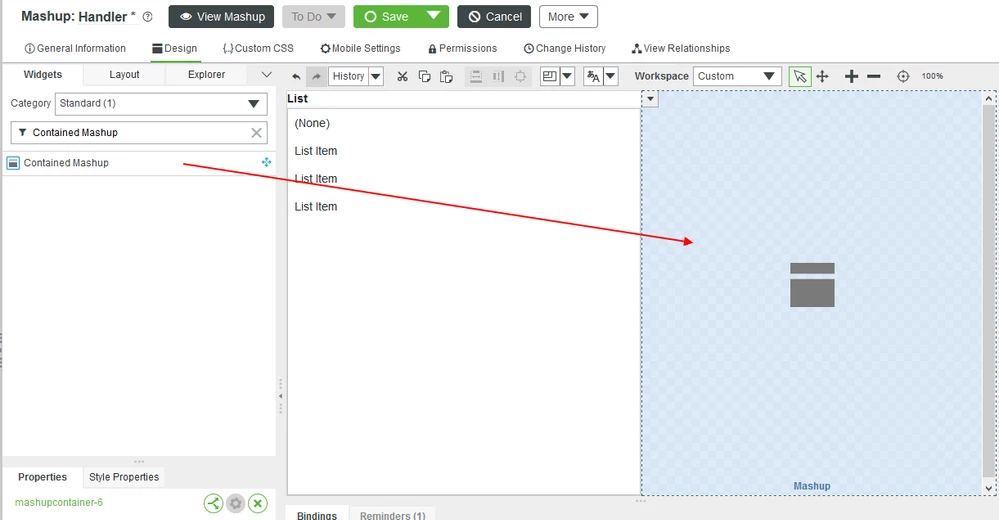Open the layout panel dropdown arrow
The height and width of the screenshot is (520, 999).
pyautogui.click(x=567, y=76)
